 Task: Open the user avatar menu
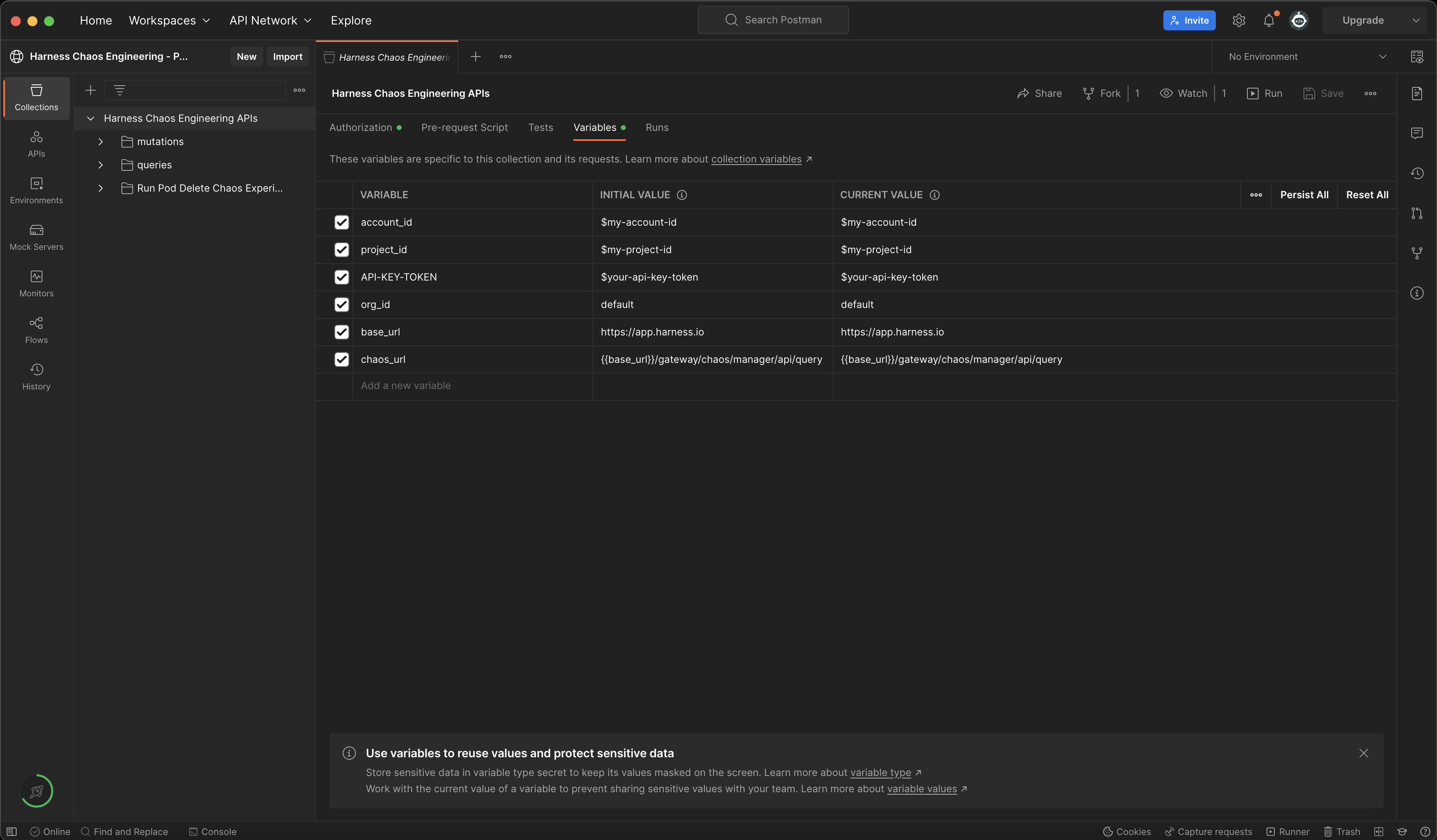[x=1299, y=20]
